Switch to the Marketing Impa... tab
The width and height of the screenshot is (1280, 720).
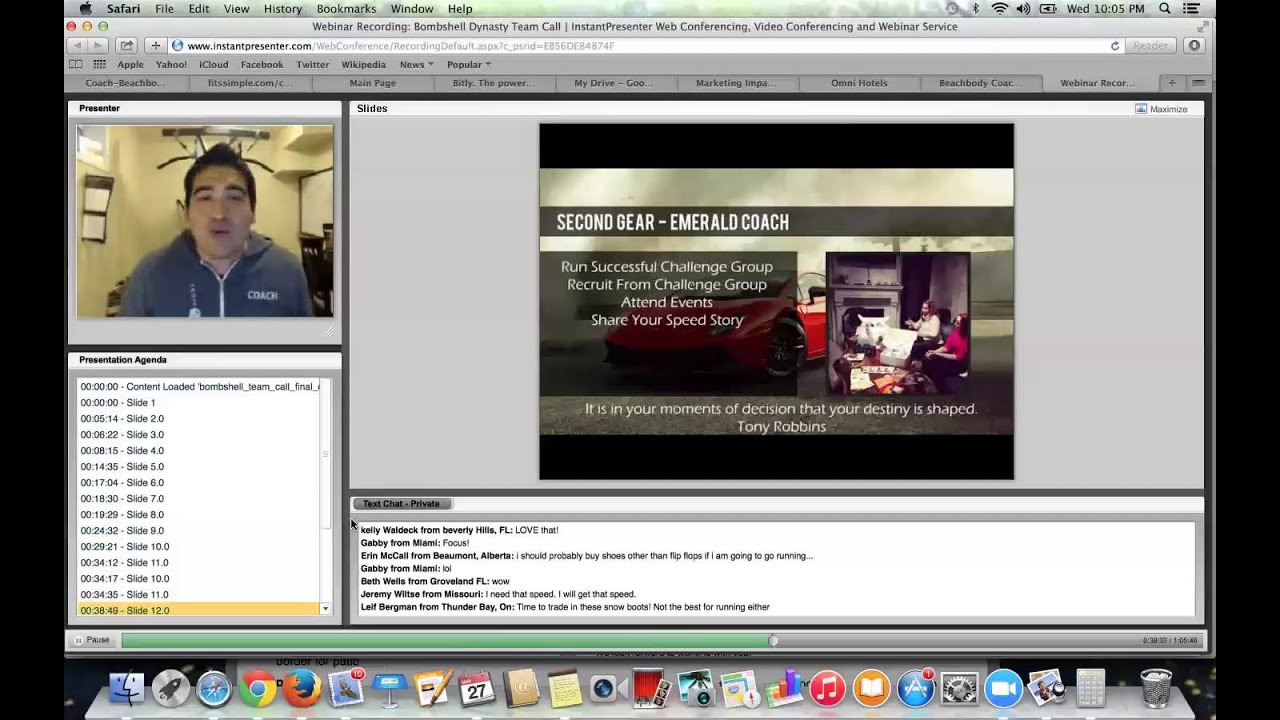(736, 83)
